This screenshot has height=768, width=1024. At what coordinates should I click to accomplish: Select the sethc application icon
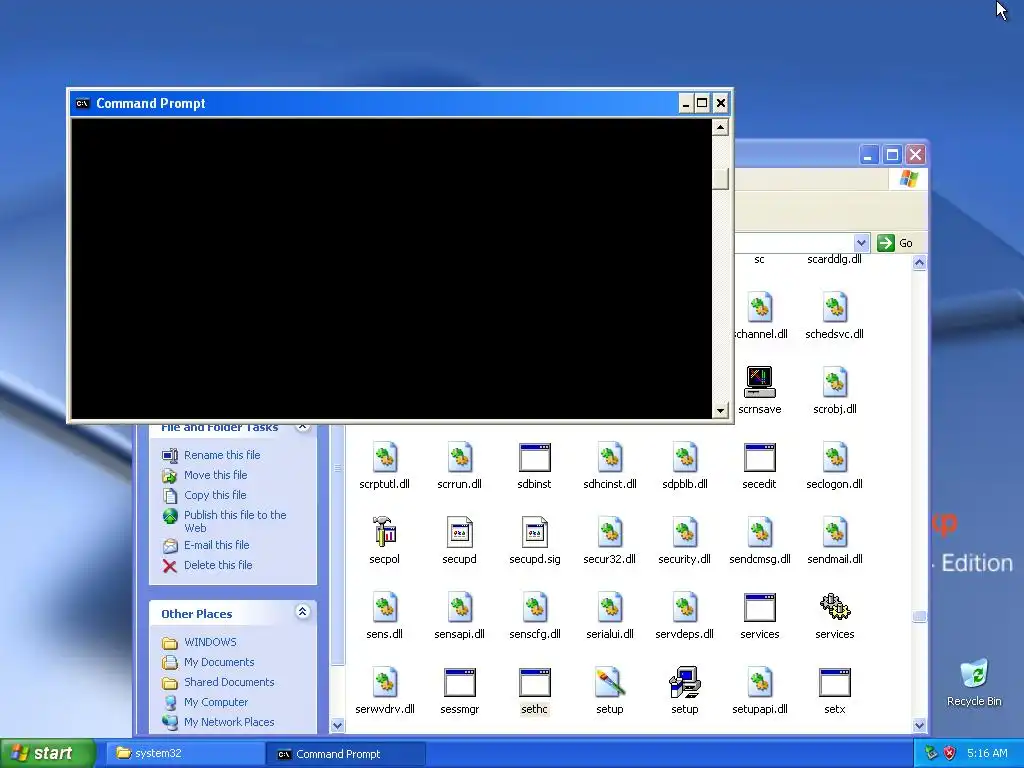pos(534,682)
